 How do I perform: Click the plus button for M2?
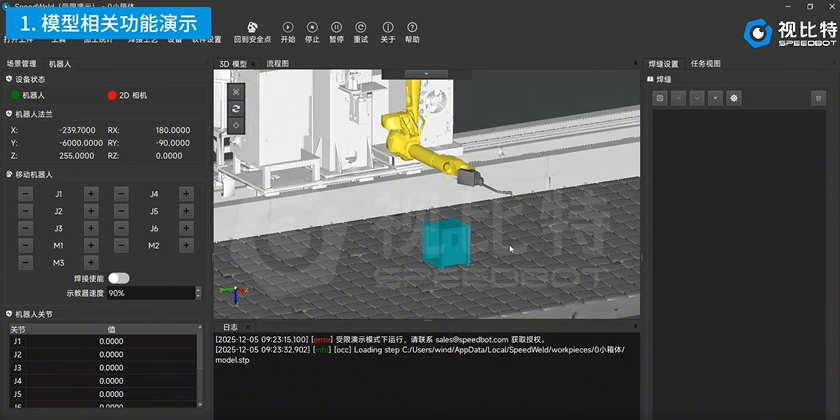pos(186,245)
